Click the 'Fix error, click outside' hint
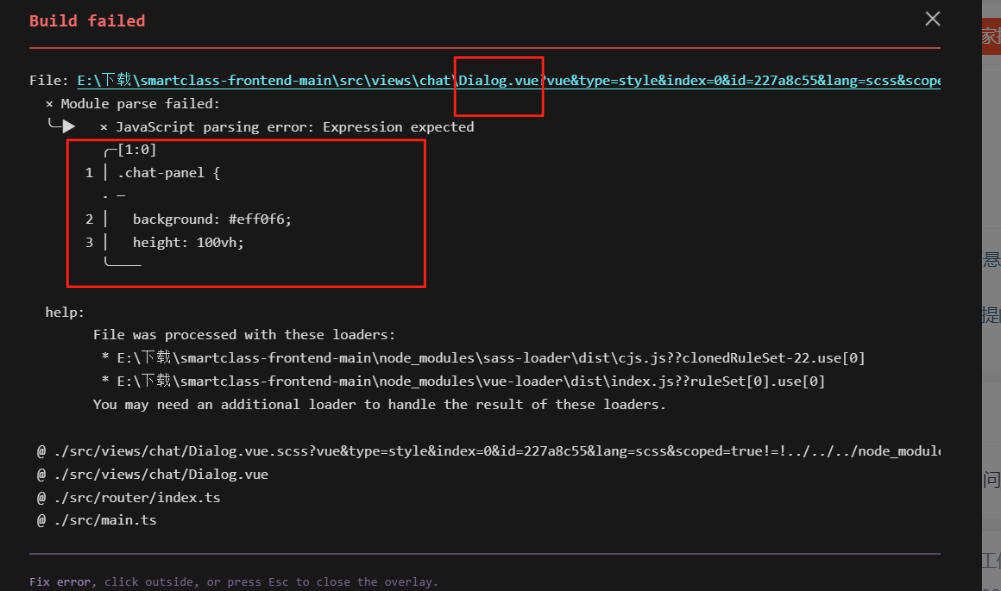The image size is (1001, 591). [x=234, y=582]
